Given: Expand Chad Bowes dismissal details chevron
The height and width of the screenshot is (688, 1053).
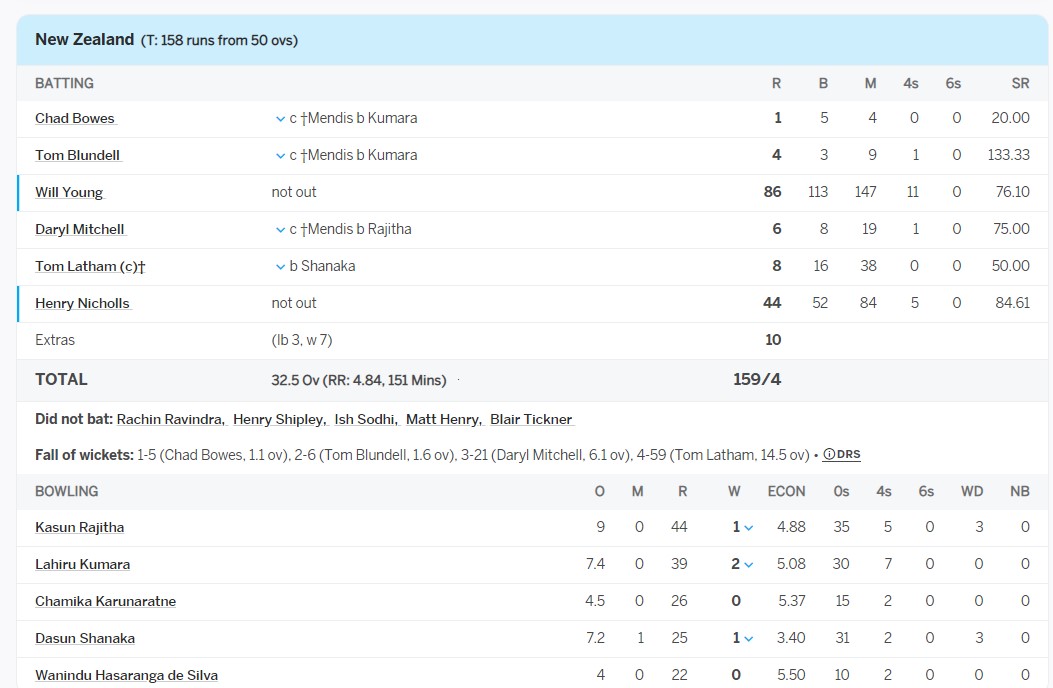Looking at the screenshot, I should coord(280,119).
